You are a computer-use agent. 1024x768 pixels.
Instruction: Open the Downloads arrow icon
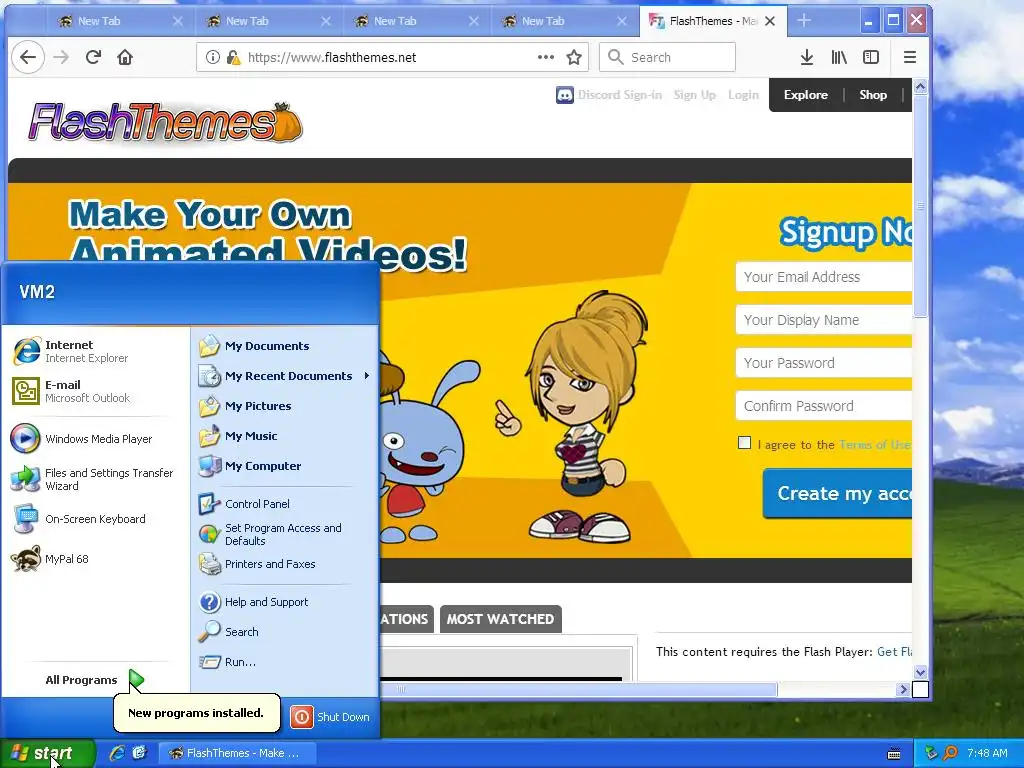pyautogui.click(x=807, y=57)
